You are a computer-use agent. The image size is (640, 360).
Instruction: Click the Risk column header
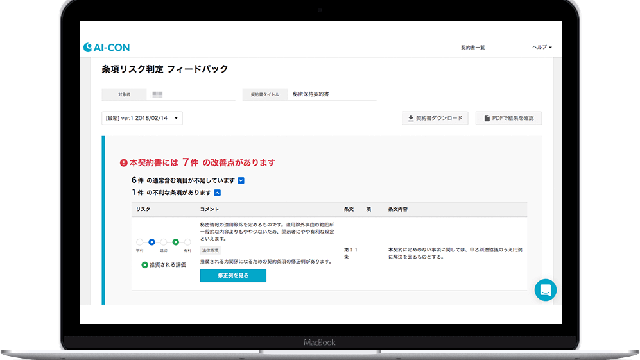tap(143, 209)
